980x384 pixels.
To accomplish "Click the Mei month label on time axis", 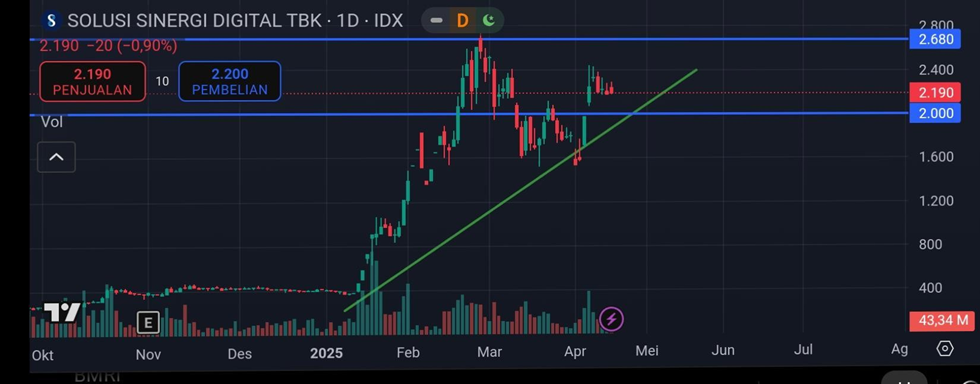I will [647, 351].
